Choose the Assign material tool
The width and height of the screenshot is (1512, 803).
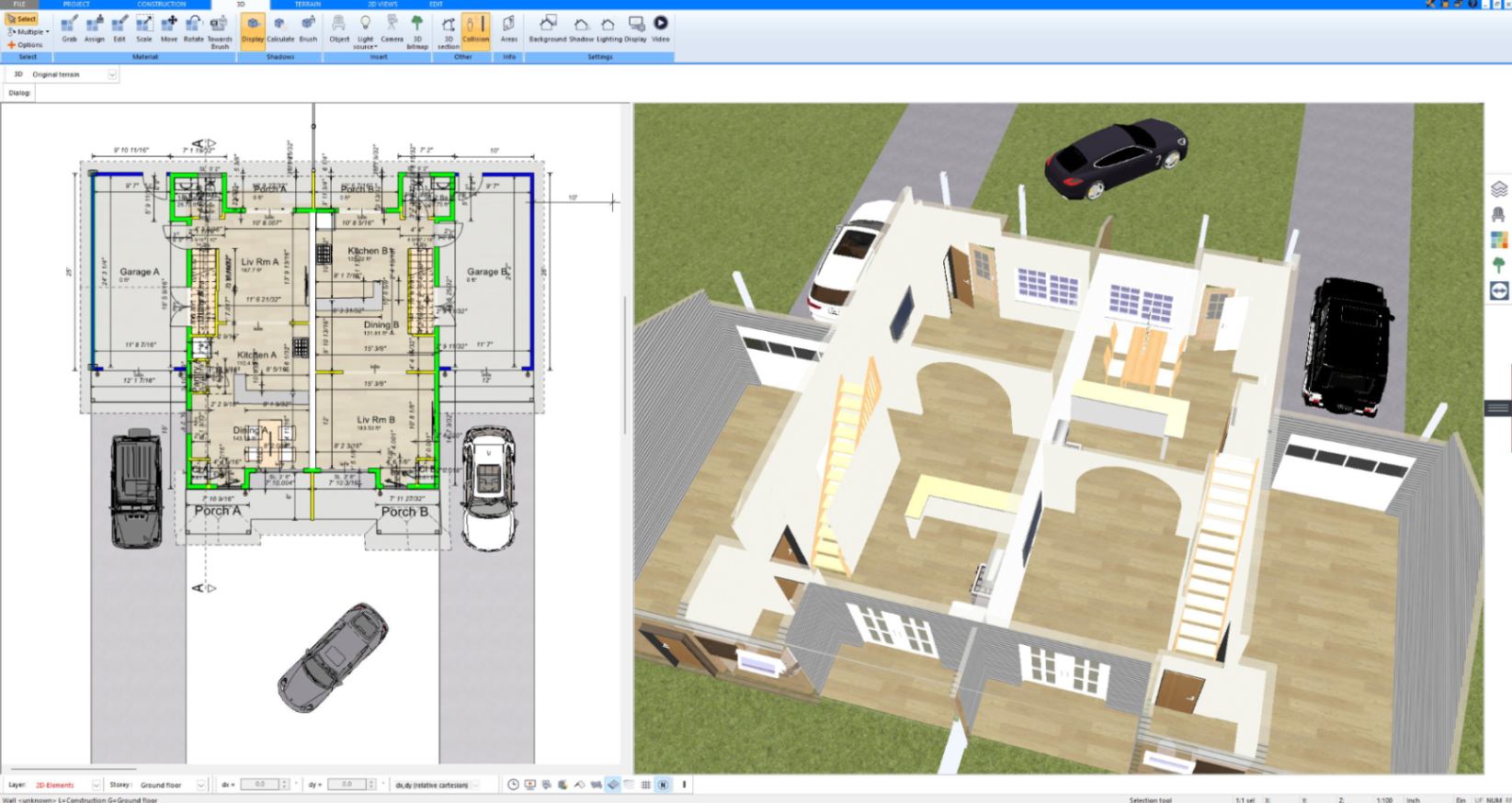click(95, 28)
